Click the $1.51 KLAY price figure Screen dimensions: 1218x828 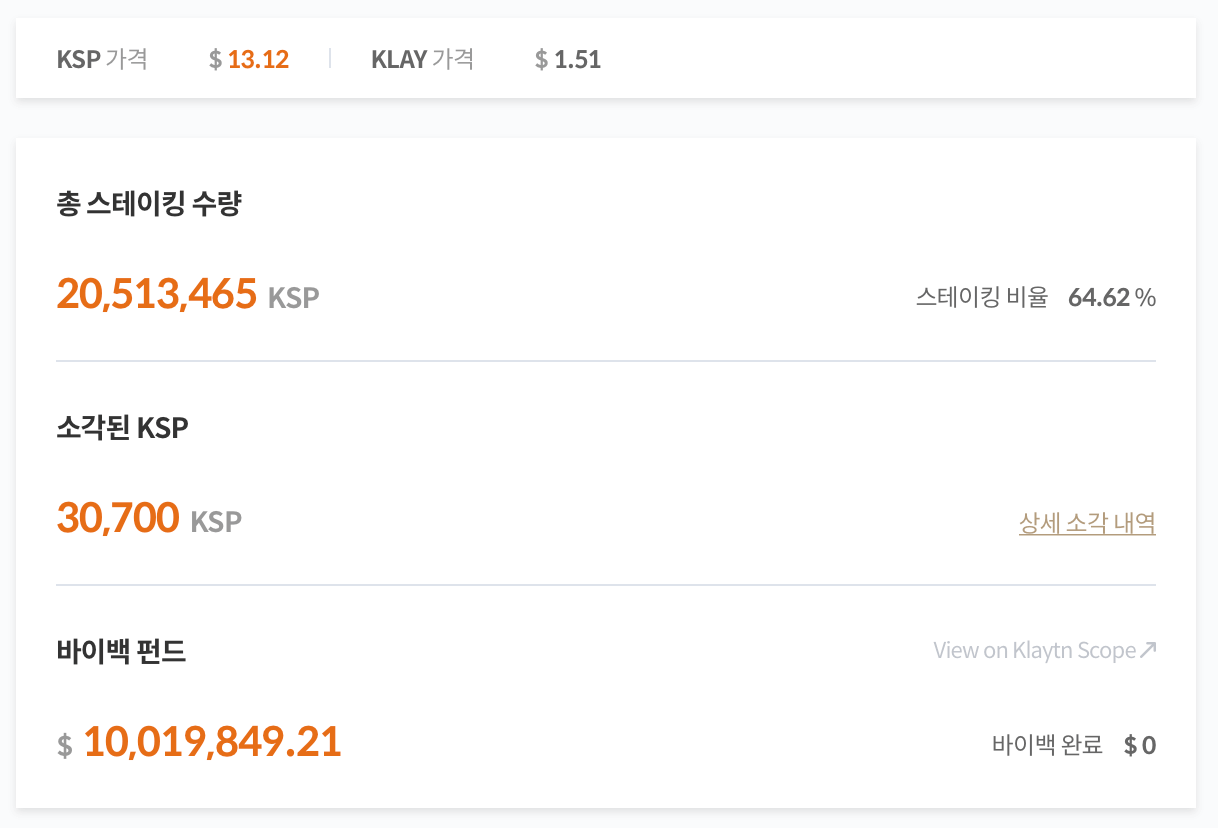tap(567, 60)
